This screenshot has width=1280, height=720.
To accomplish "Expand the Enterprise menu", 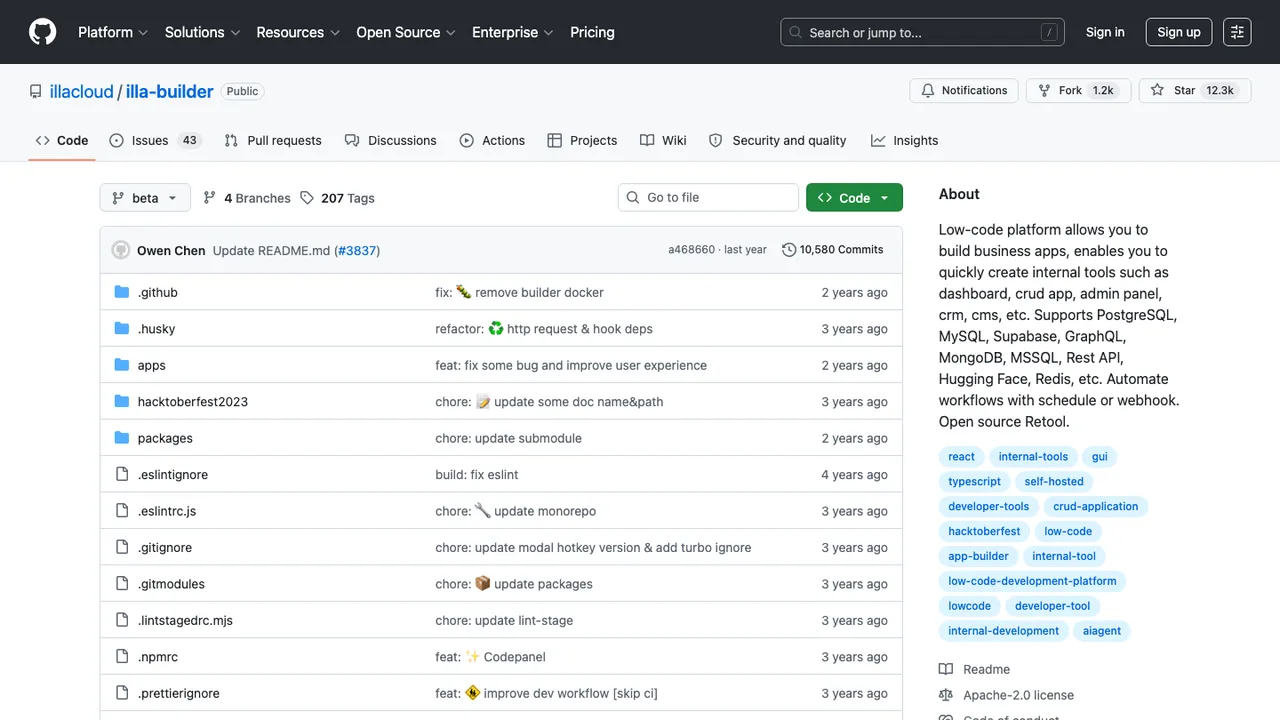I will pos(513,32).
